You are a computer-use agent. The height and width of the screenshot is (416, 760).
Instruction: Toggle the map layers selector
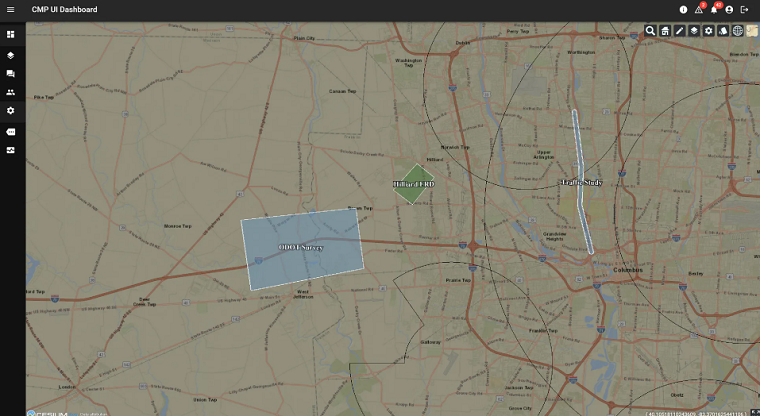[x=694, y=31]
